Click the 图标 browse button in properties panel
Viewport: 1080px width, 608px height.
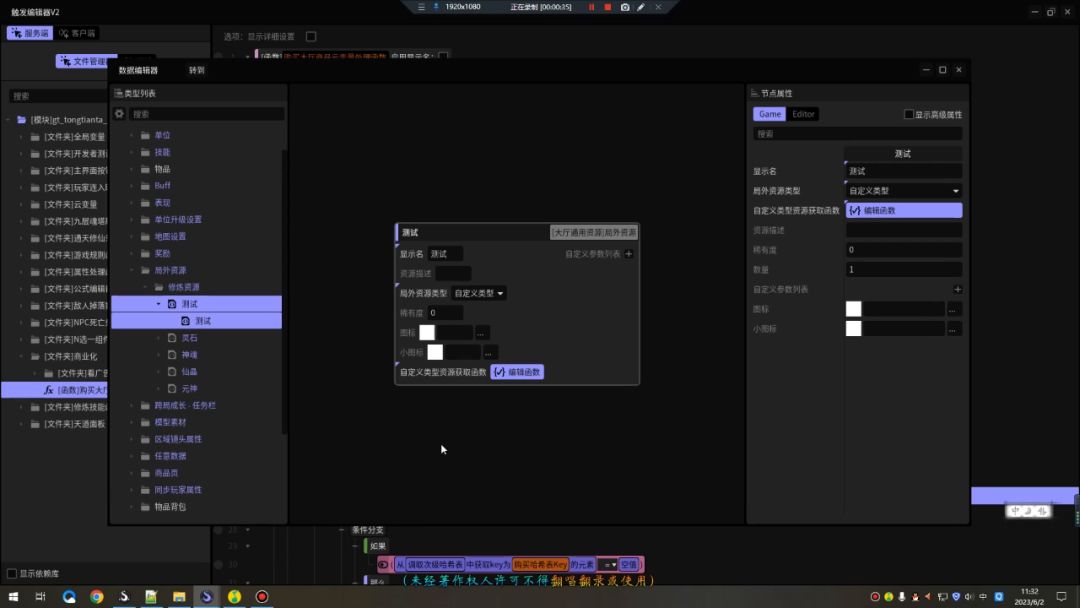coord(954,309)
